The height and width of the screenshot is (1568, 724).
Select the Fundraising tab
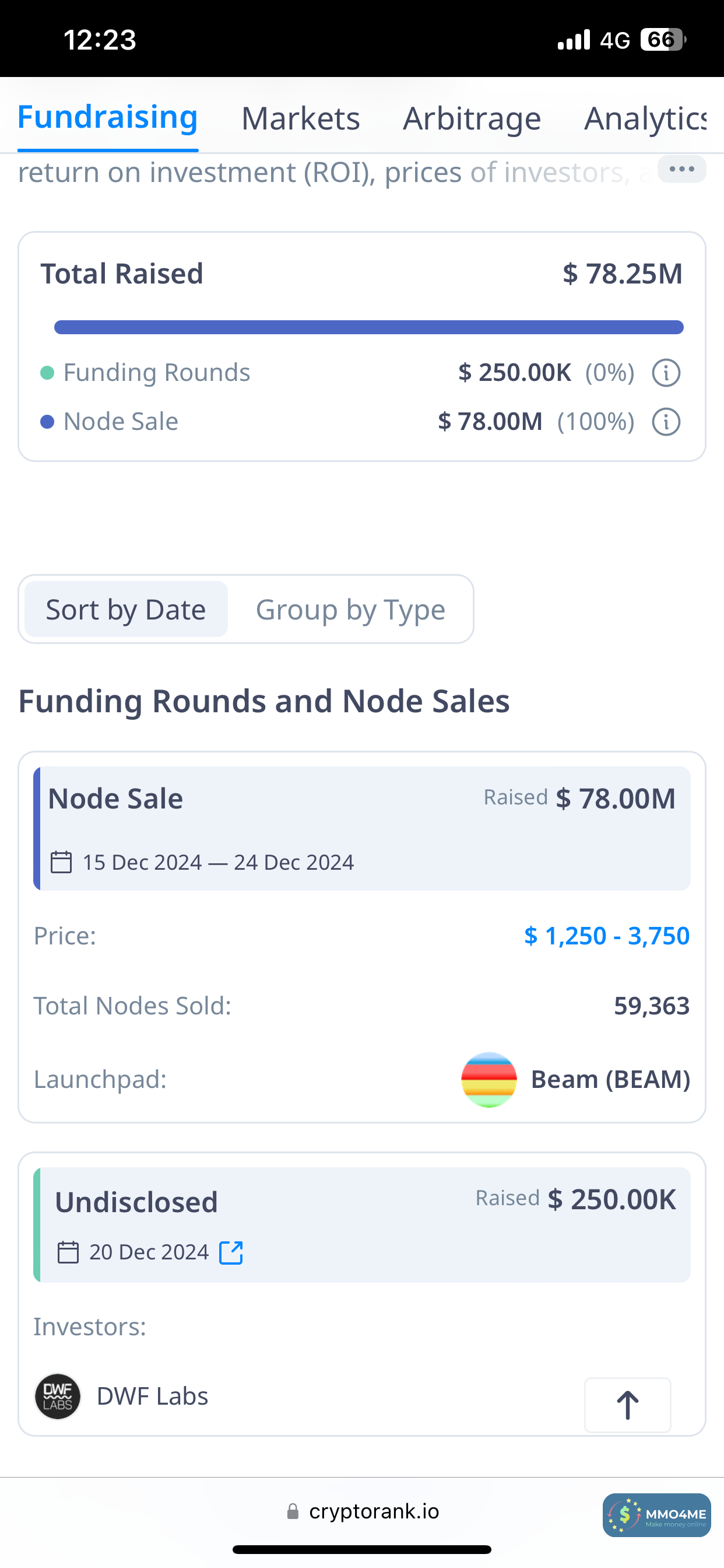pyautogui.click(x=108, y=117)
